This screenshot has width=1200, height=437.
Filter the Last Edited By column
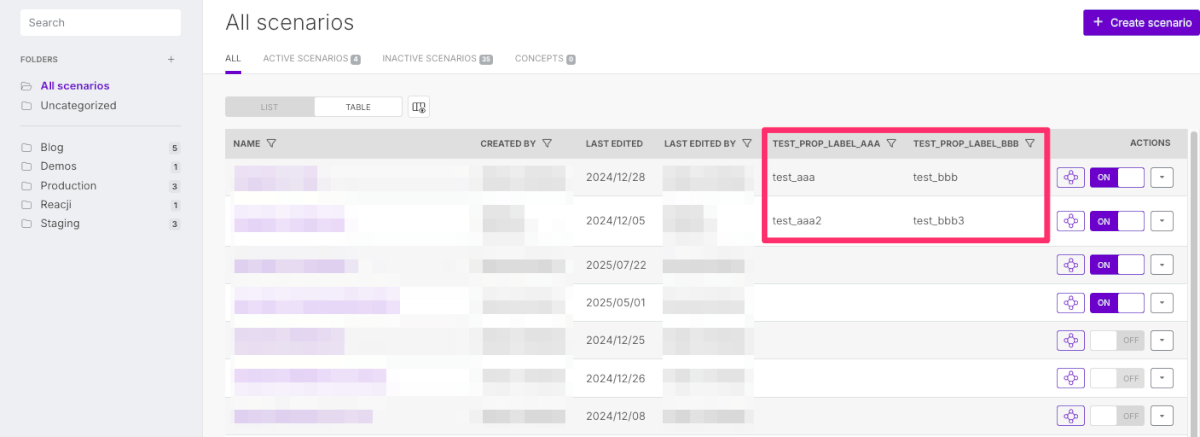tap(747, 143)
